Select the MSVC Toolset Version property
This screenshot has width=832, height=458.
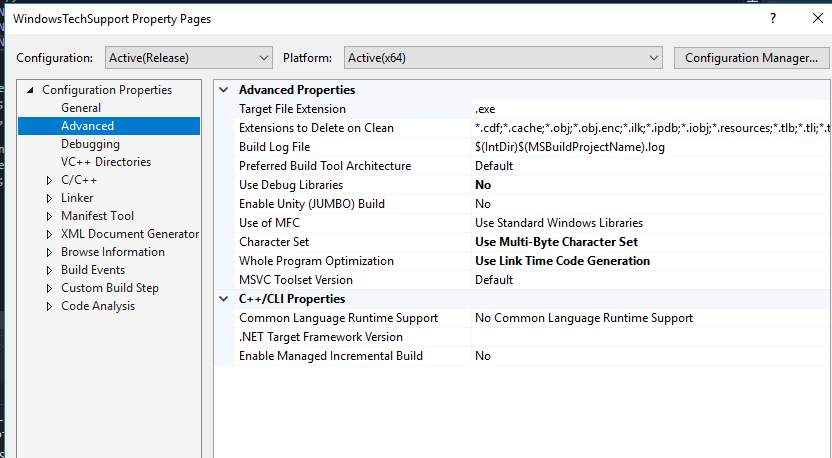[x=296, y=280]
